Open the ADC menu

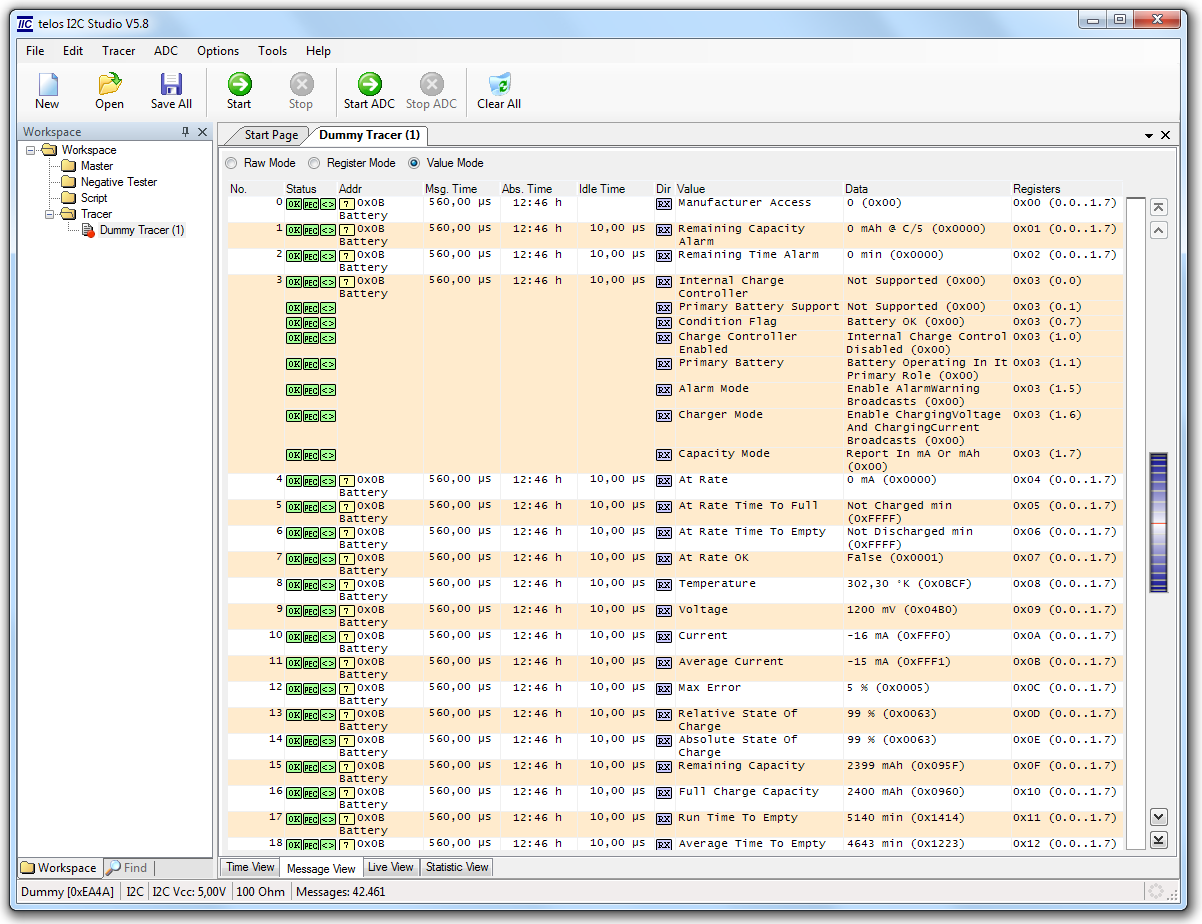(165, 51)
